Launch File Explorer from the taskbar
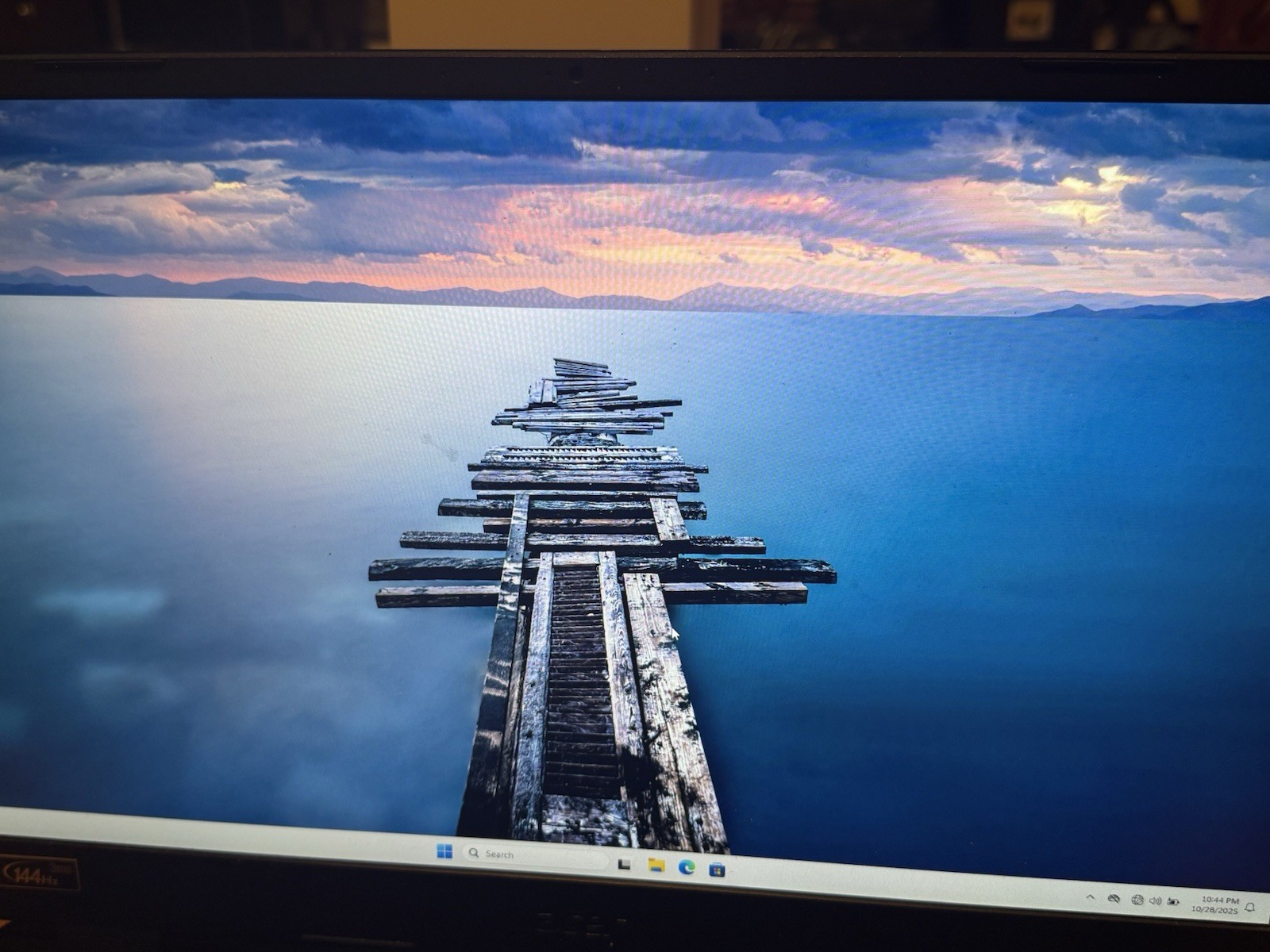 coord(656,865)
